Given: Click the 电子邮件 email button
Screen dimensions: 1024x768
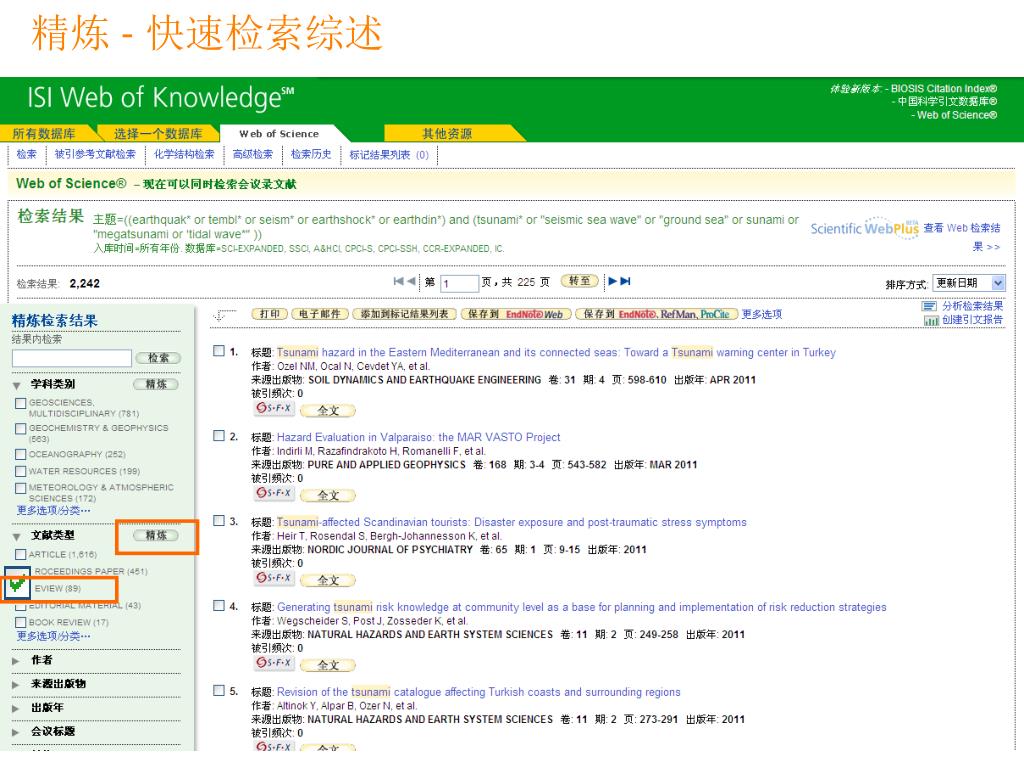Looking at the screenshot, I should coord(320,314).
